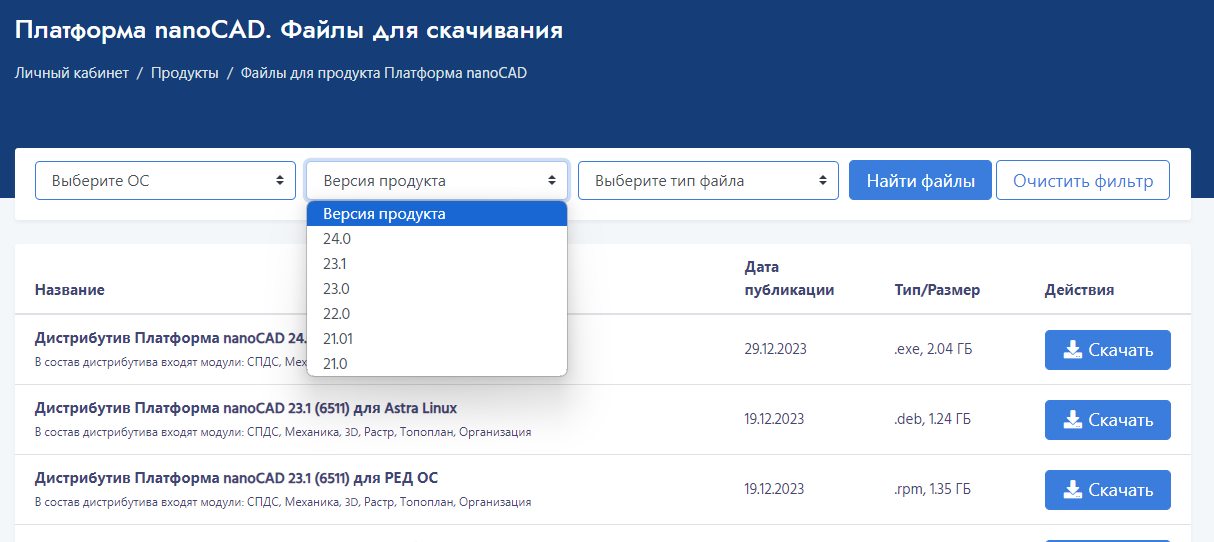
Task: Click the '.deb, 1.24 ГБ' cell
Action: click(x=933, y=420)
